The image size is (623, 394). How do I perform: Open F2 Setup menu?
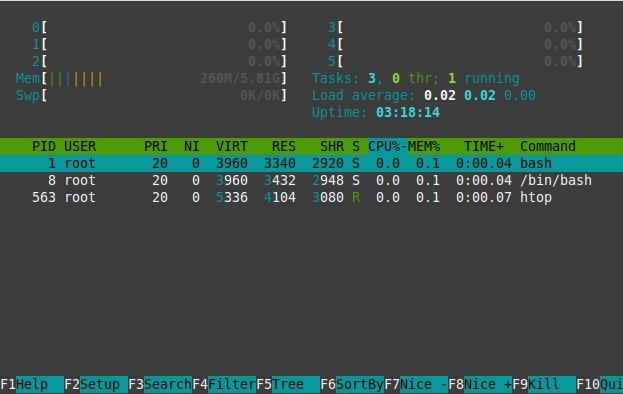tap(96, 384)
